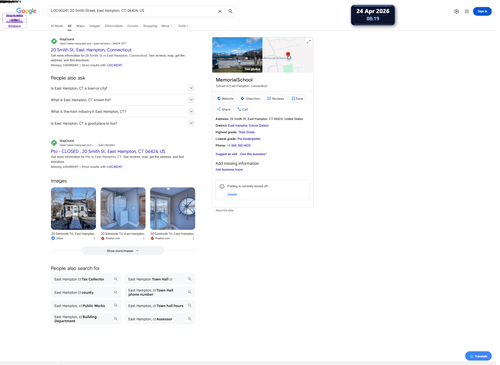Switch to the Shopping tab
Screen dimensions: 500x365
(x=150, y=26)
